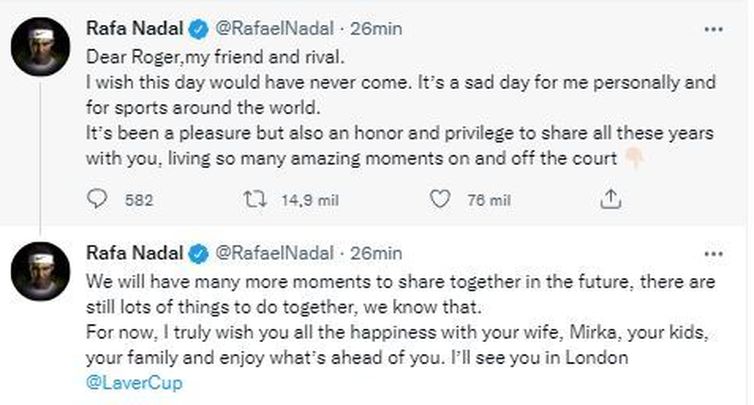Click the share icon on the first tweet
This screenshot has width=754, height=405.
tap(608, 200)
